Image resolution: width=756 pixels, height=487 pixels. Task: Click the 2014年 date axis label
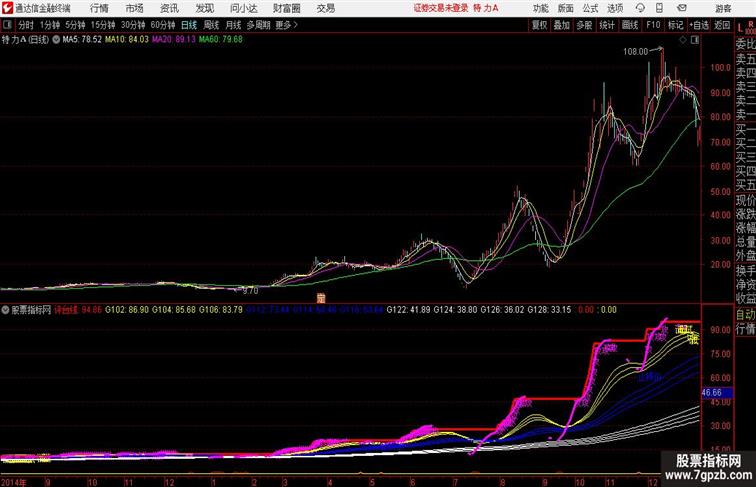14,482
